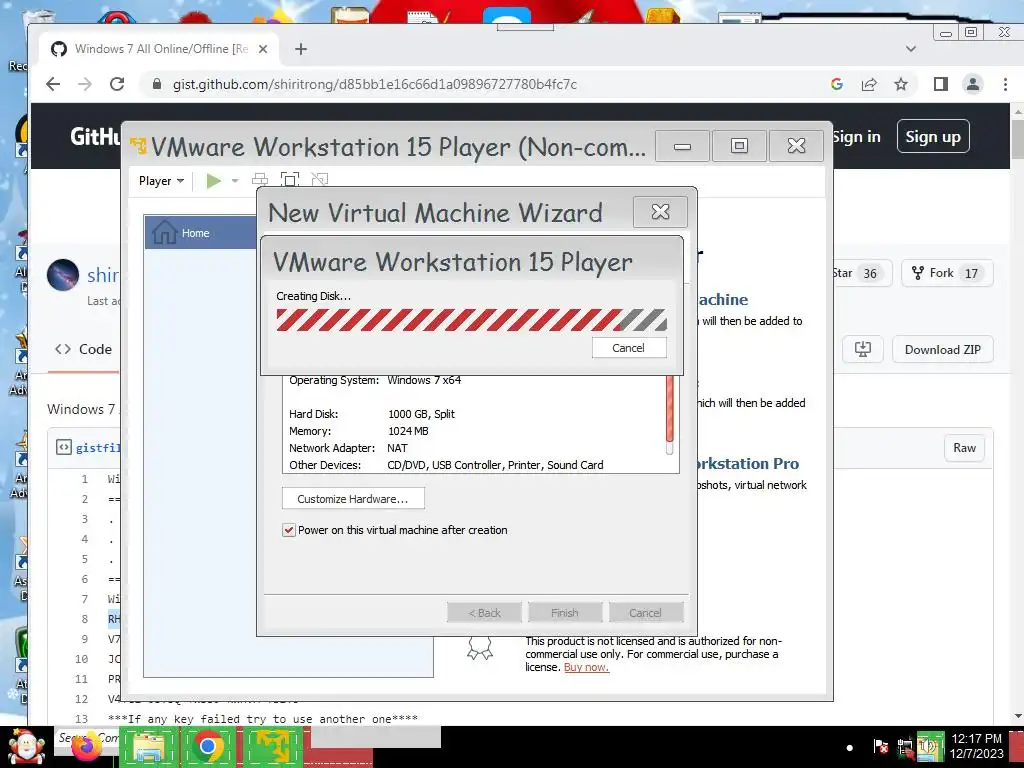Click the Fork 17 button on GitHub

pyautogui.click(x=948, y=273)
